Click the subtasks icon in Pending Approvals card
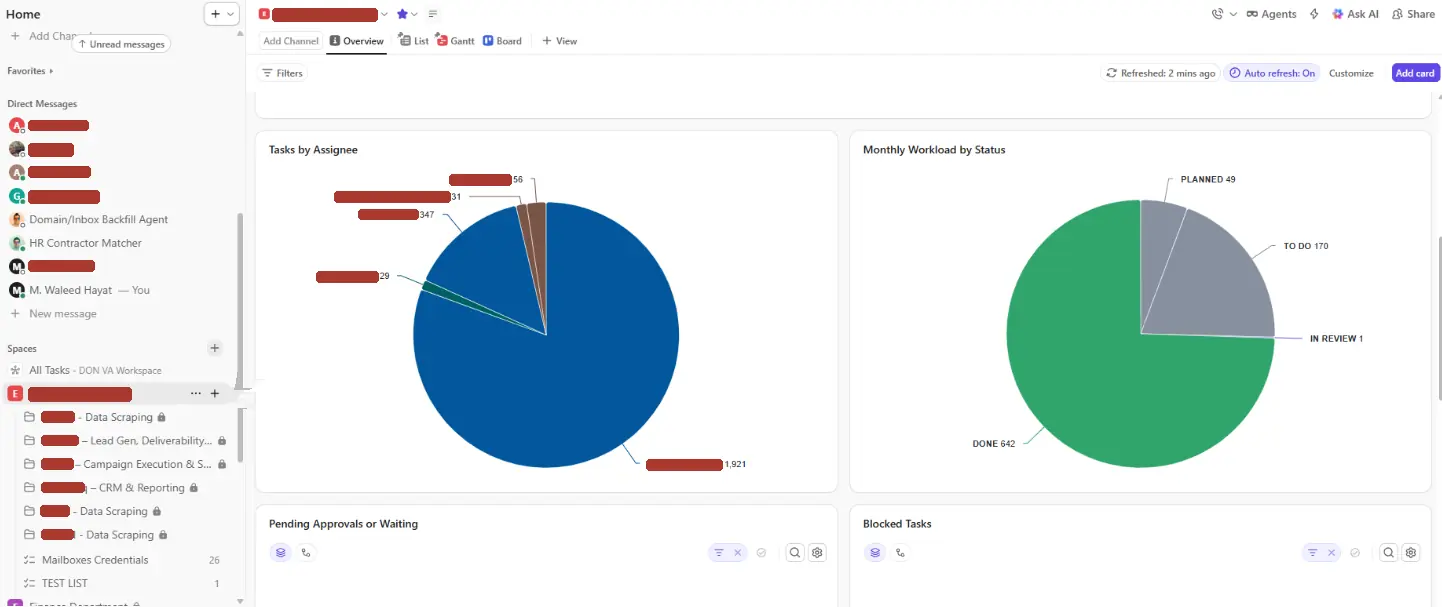Image resolution: width=1442 pixels, height=607 pixels. 306,552
